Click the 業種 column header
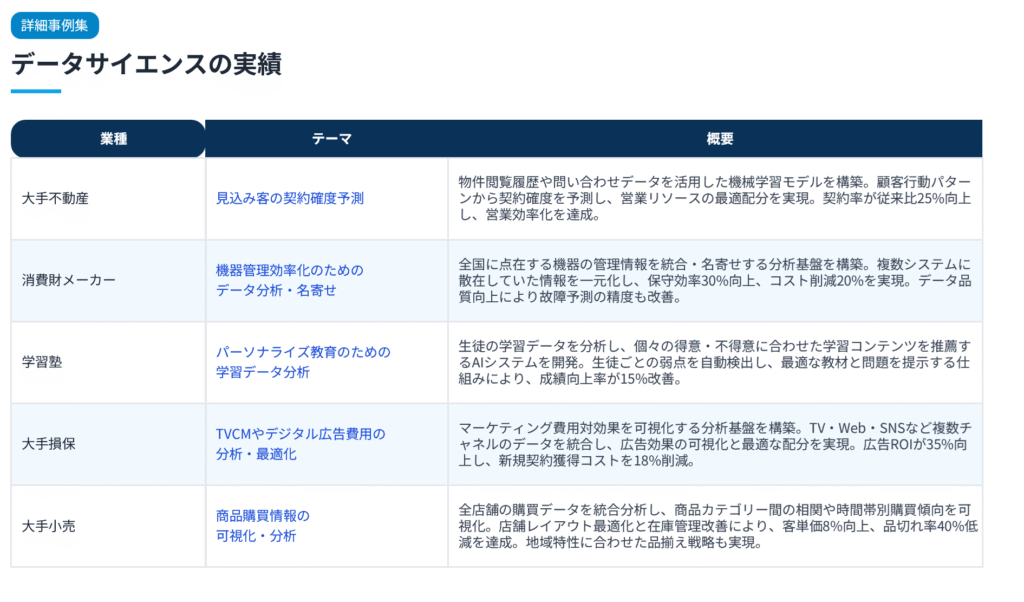 (x=108, y=139)
